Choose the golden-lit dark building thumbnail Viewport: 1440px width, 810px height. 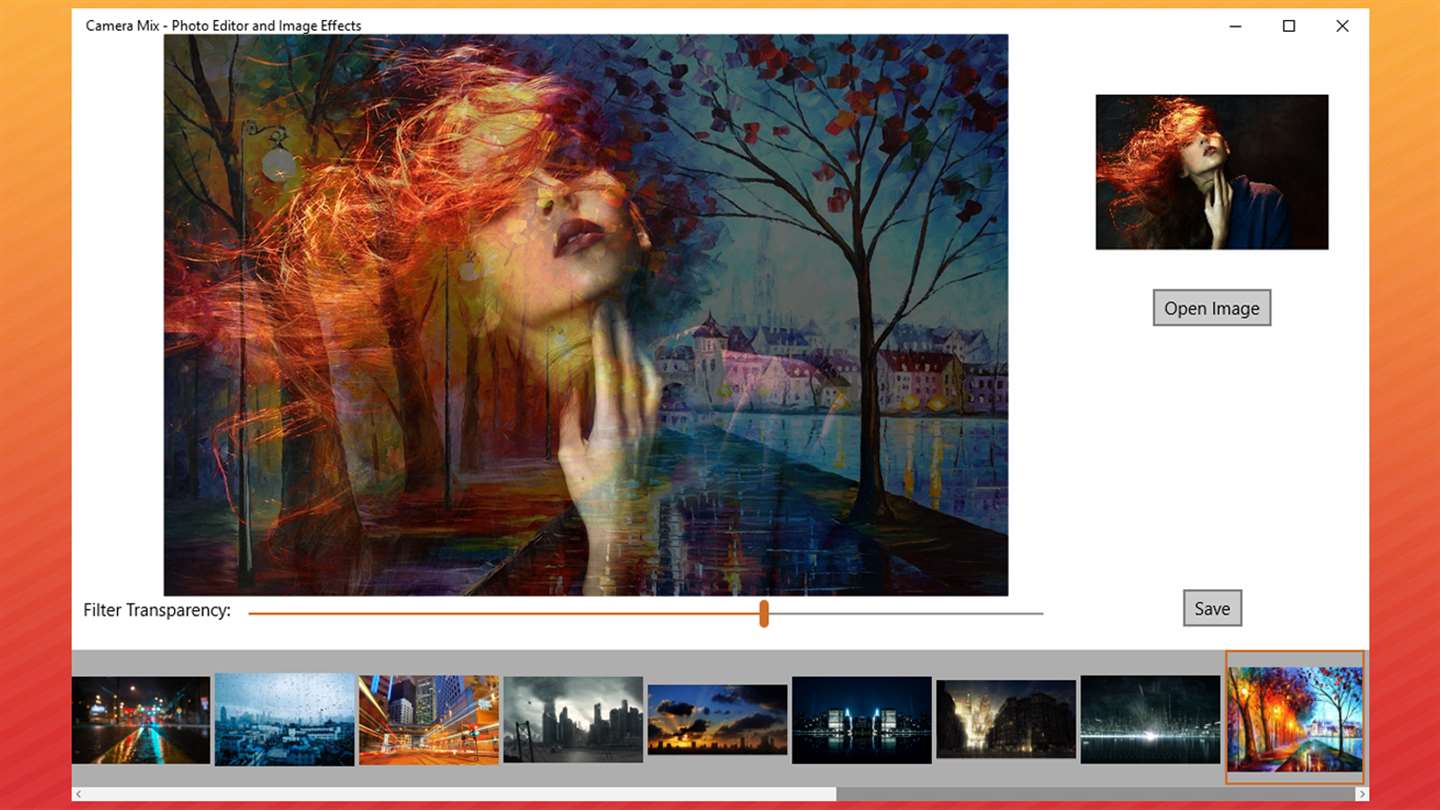pos(1005,720)
